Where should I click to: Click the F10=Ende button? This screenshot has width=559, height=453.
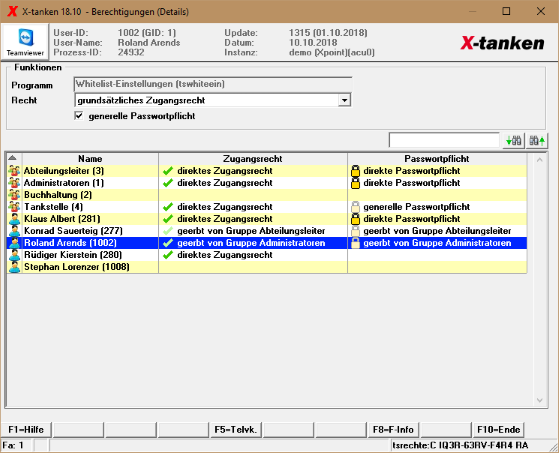[x=498, y=429]
